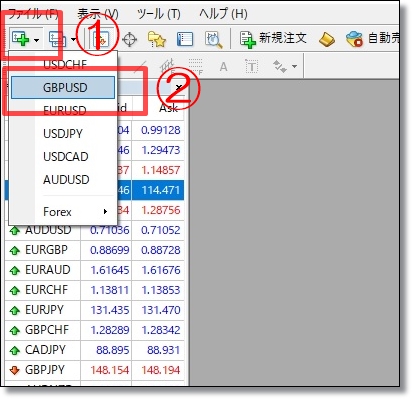Click the New Chart plus icon

(21, 39)
